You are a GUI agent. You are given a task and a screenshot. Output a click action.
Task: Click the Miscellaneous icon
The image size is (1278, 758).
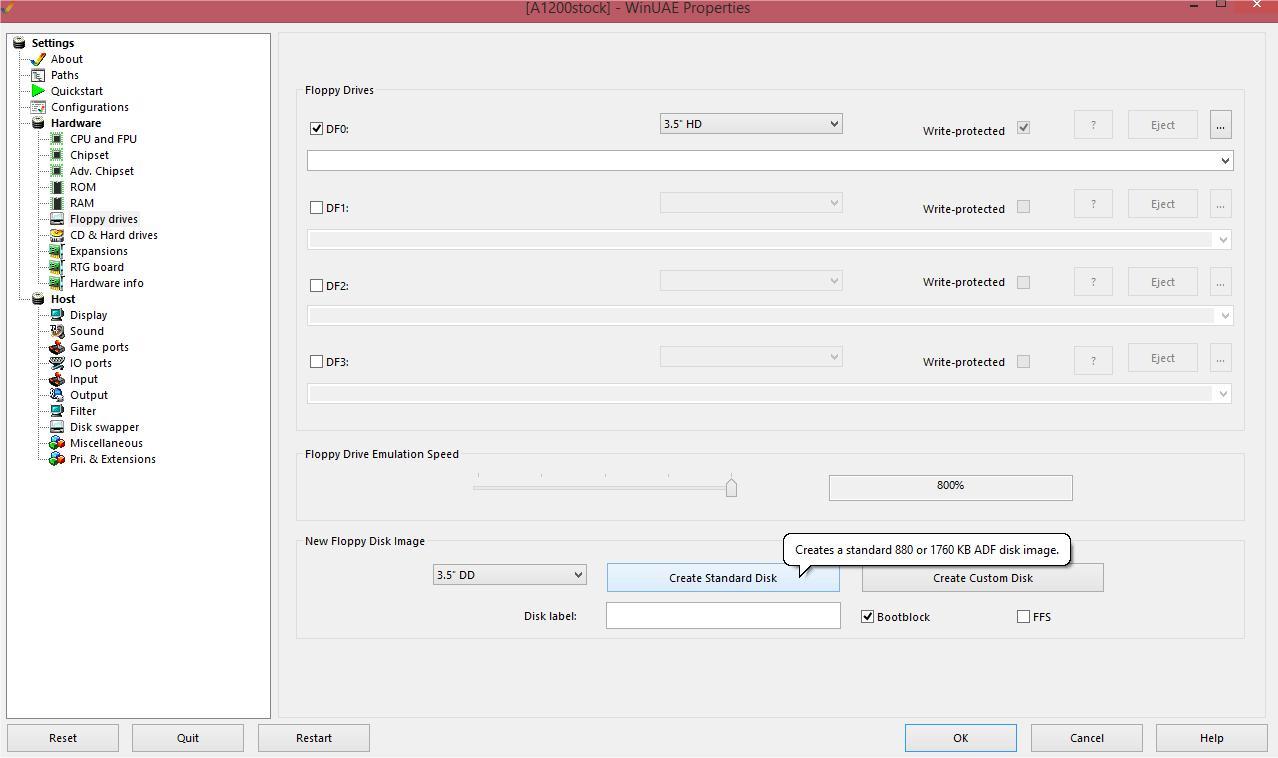click(x=57, y=443)
